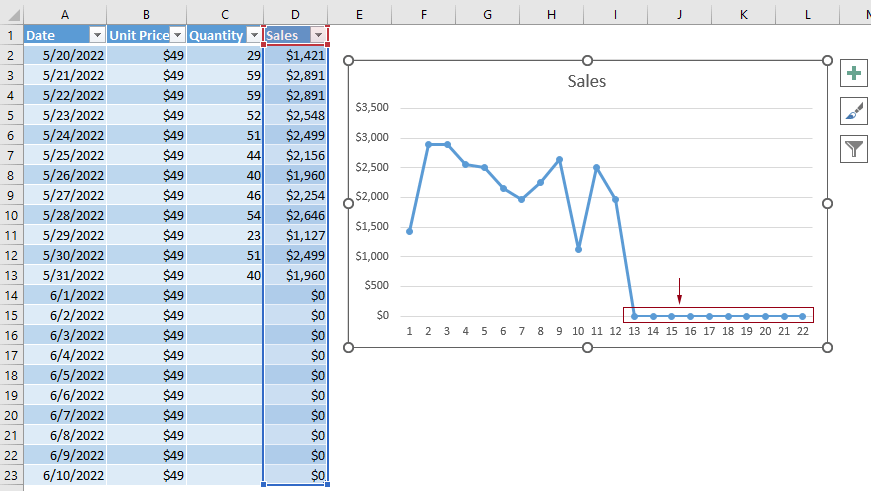
Task: Click cell containing date 5/20/2022
Action: coord(64,55)
